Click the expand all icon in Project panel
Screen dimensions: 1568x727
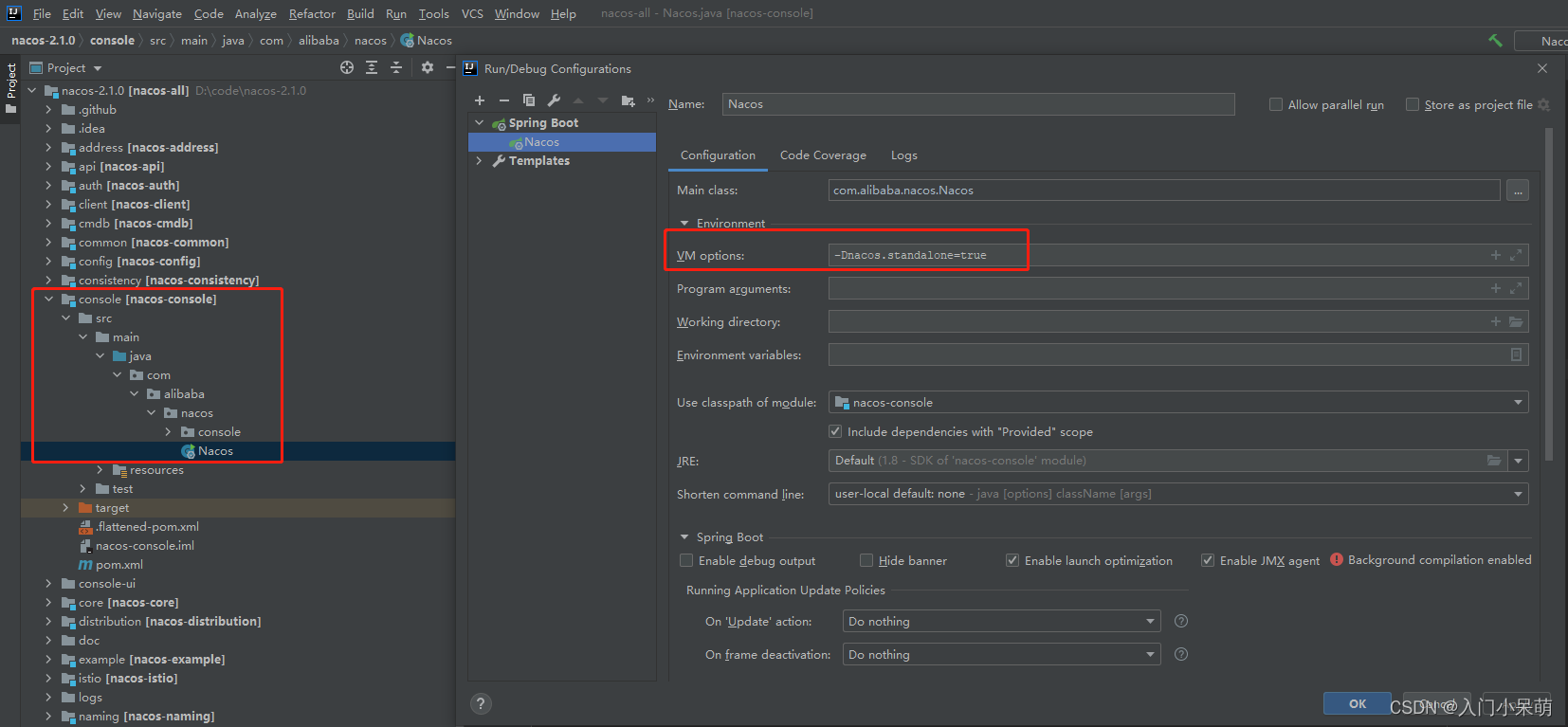coord(372,67)
